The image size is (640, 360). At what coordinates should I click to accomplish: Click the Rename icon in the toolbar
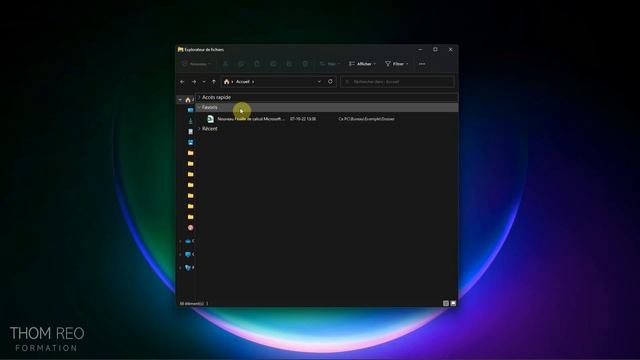pos(273,64)
